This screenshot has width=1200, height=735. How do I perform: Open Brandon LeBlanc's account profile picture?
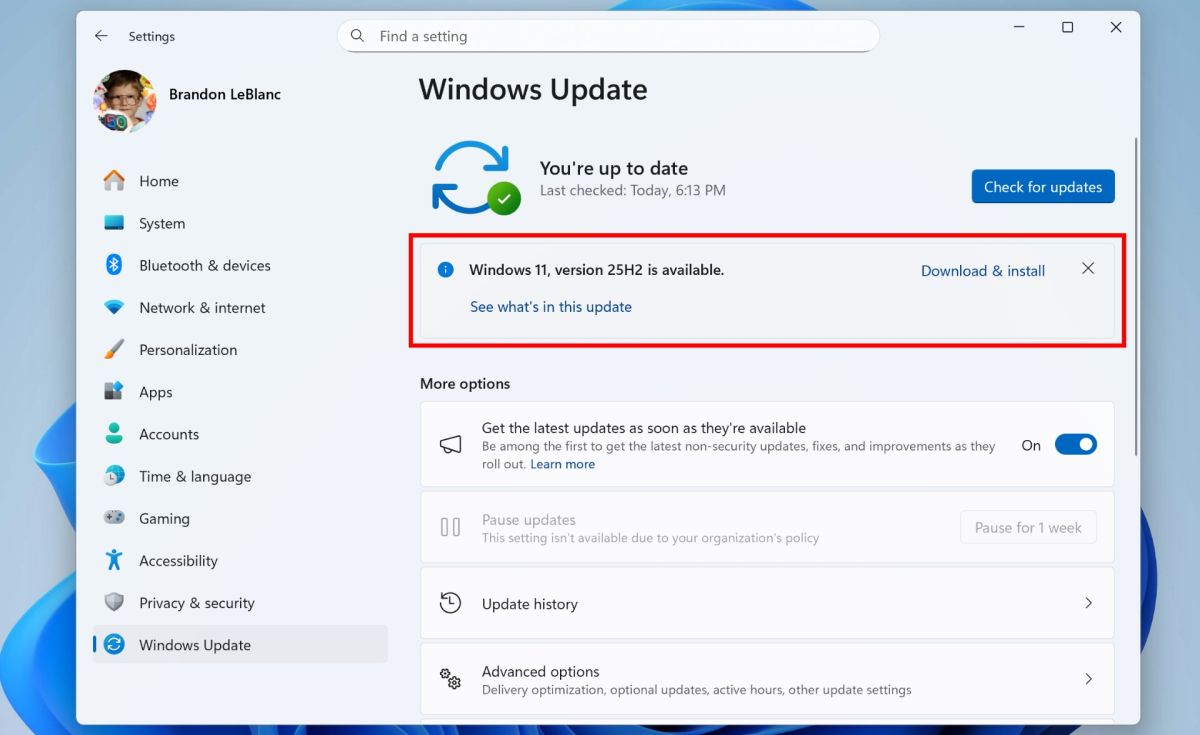pos(124,100)
